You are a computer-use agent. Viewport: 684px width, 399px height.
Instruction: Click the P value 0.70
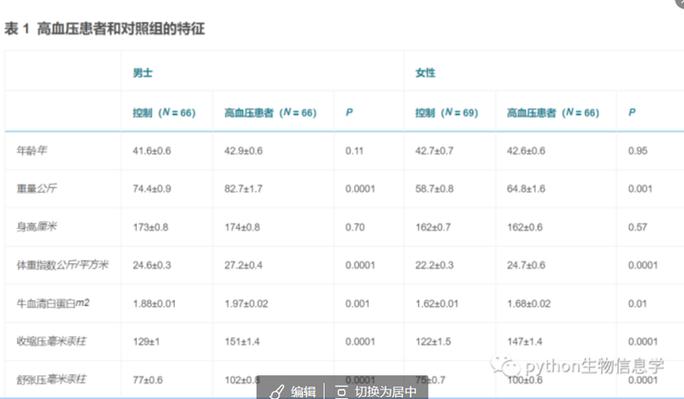coord(355,227)
